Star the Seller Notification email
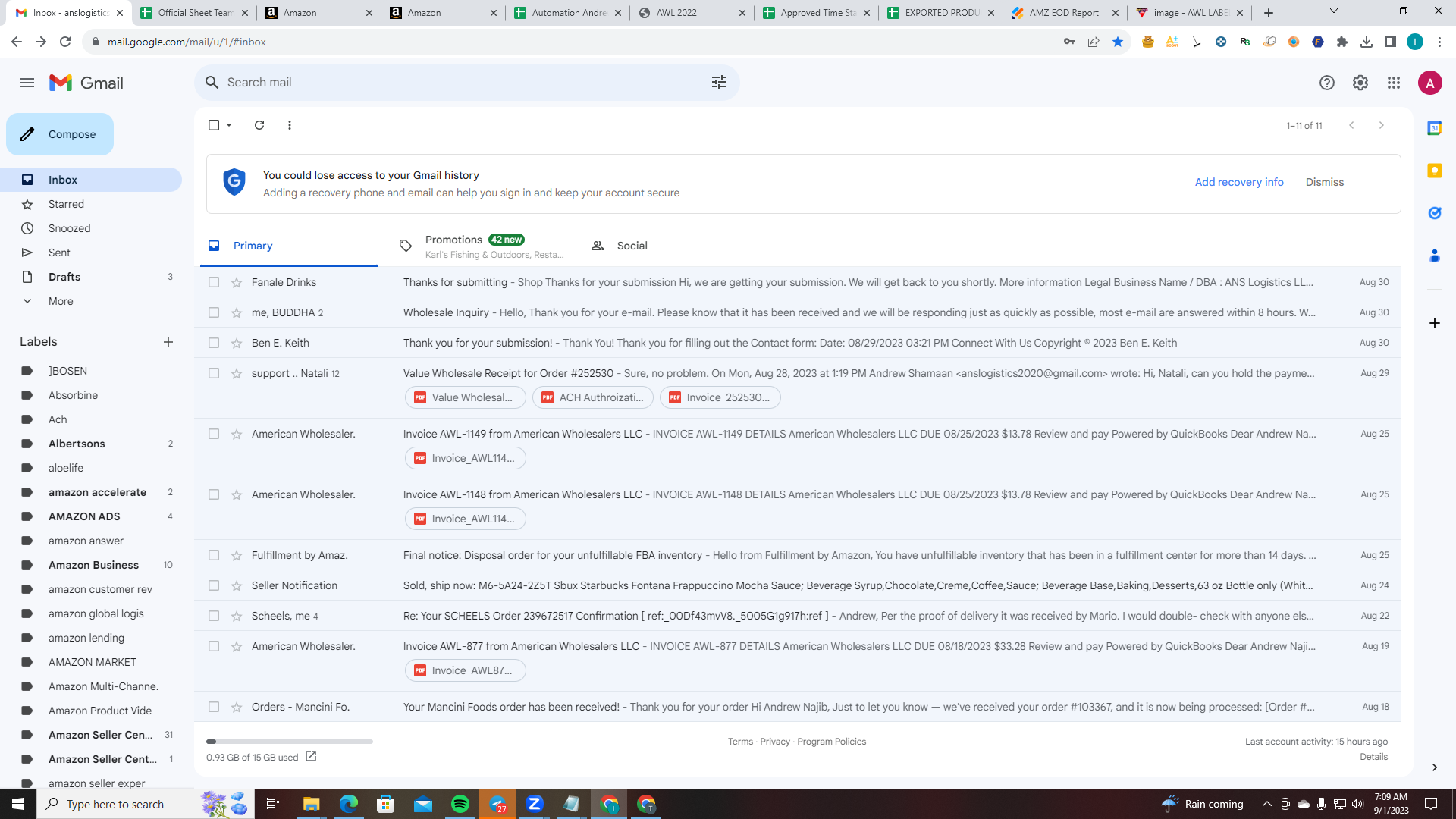The width and height of the screenshot is (1456, 819). 237,585
